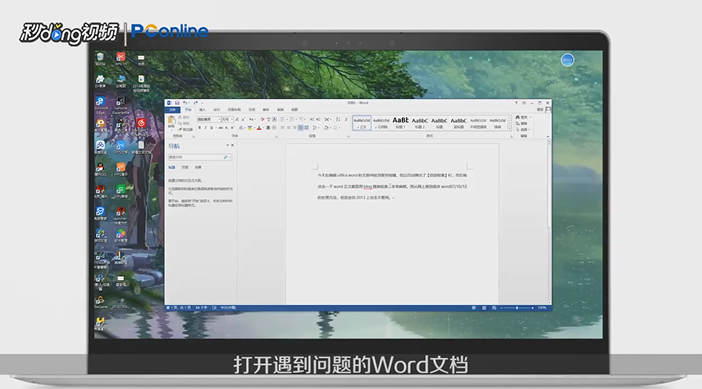The height and width of the screenshot is (389, 702).
Task: Click the vertical scrollbar of the document
Action: point(549,222)
